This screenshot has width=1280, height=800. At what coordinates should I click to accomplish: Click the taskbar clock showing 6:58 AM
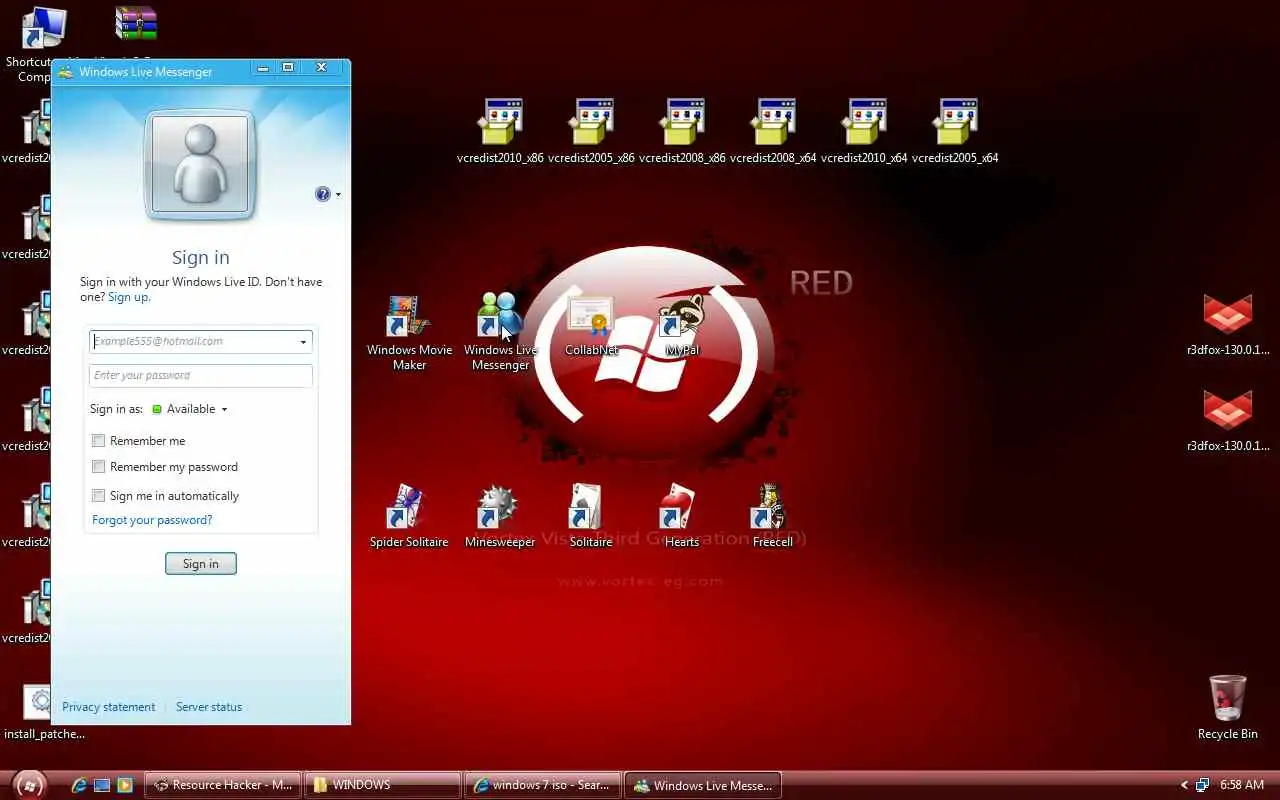1242,785
